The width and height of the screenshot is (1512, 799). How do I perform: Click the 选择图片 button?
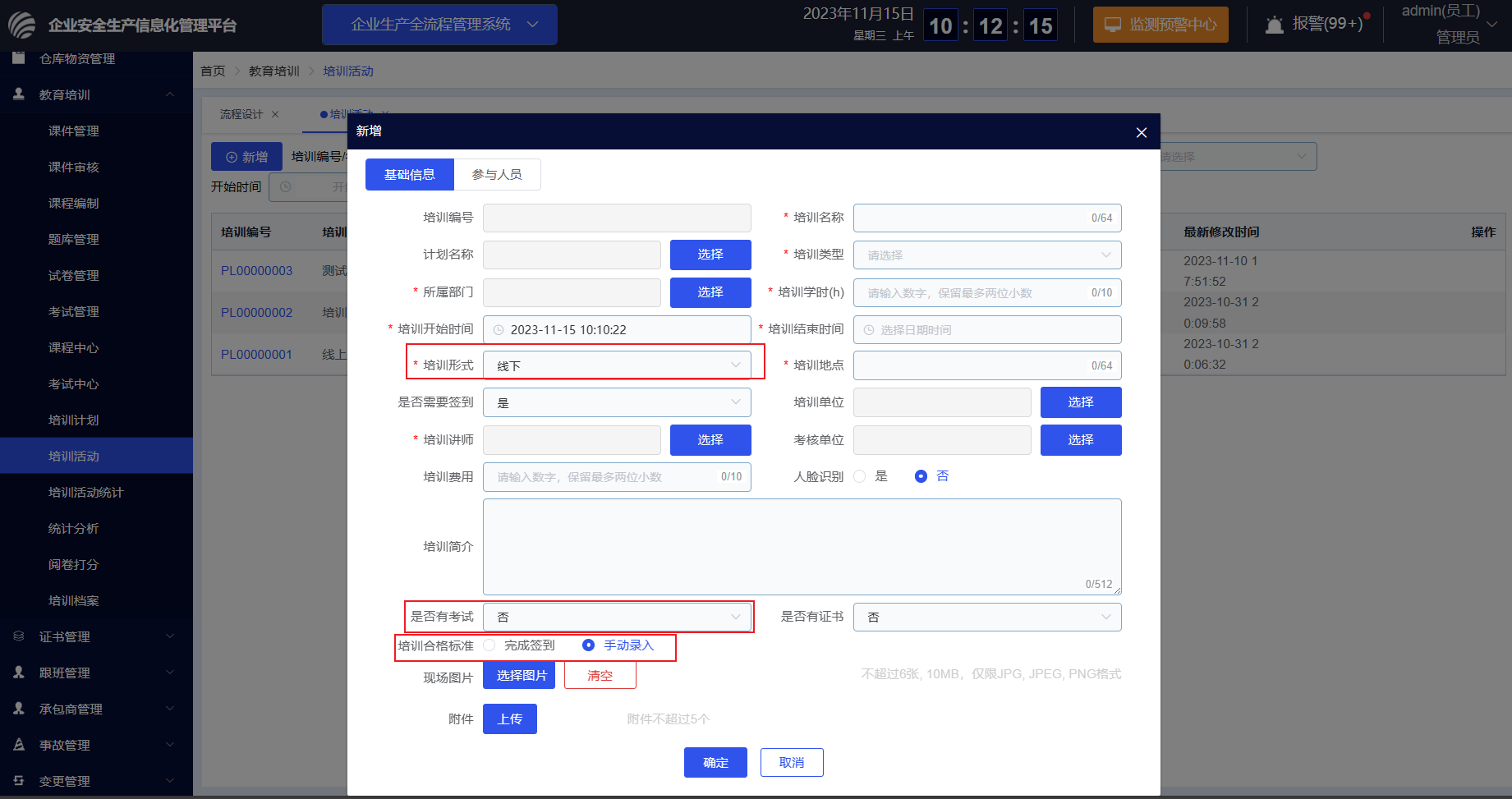pyautogui.click(x=519, y=676)
